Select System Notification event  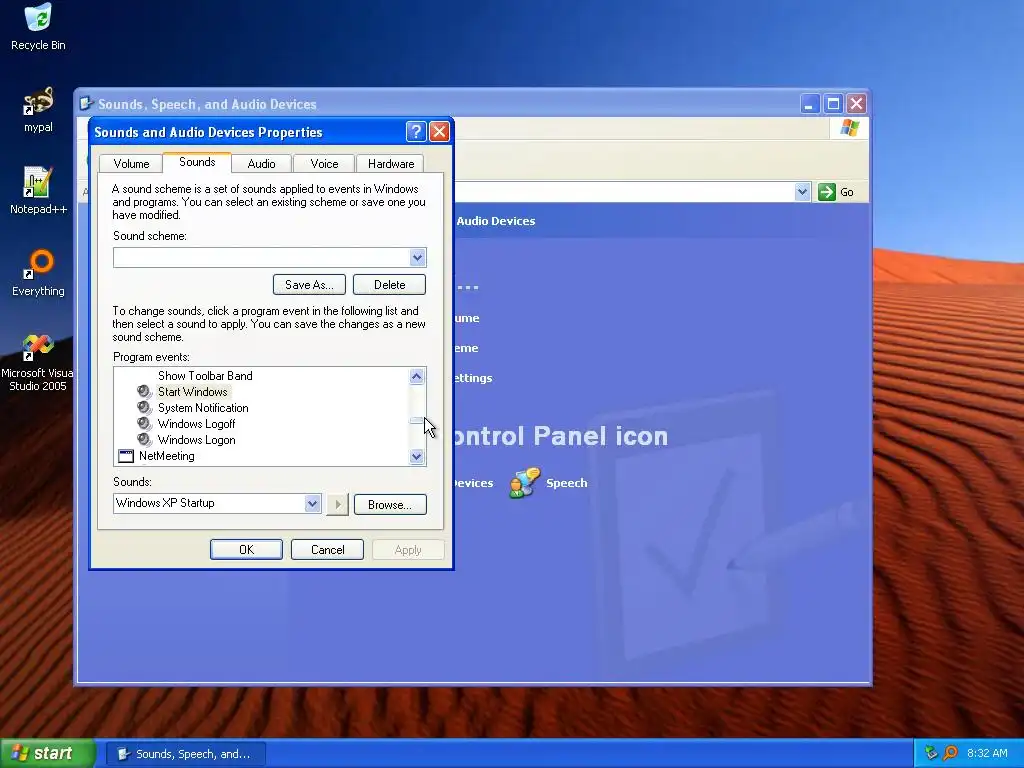203,408
